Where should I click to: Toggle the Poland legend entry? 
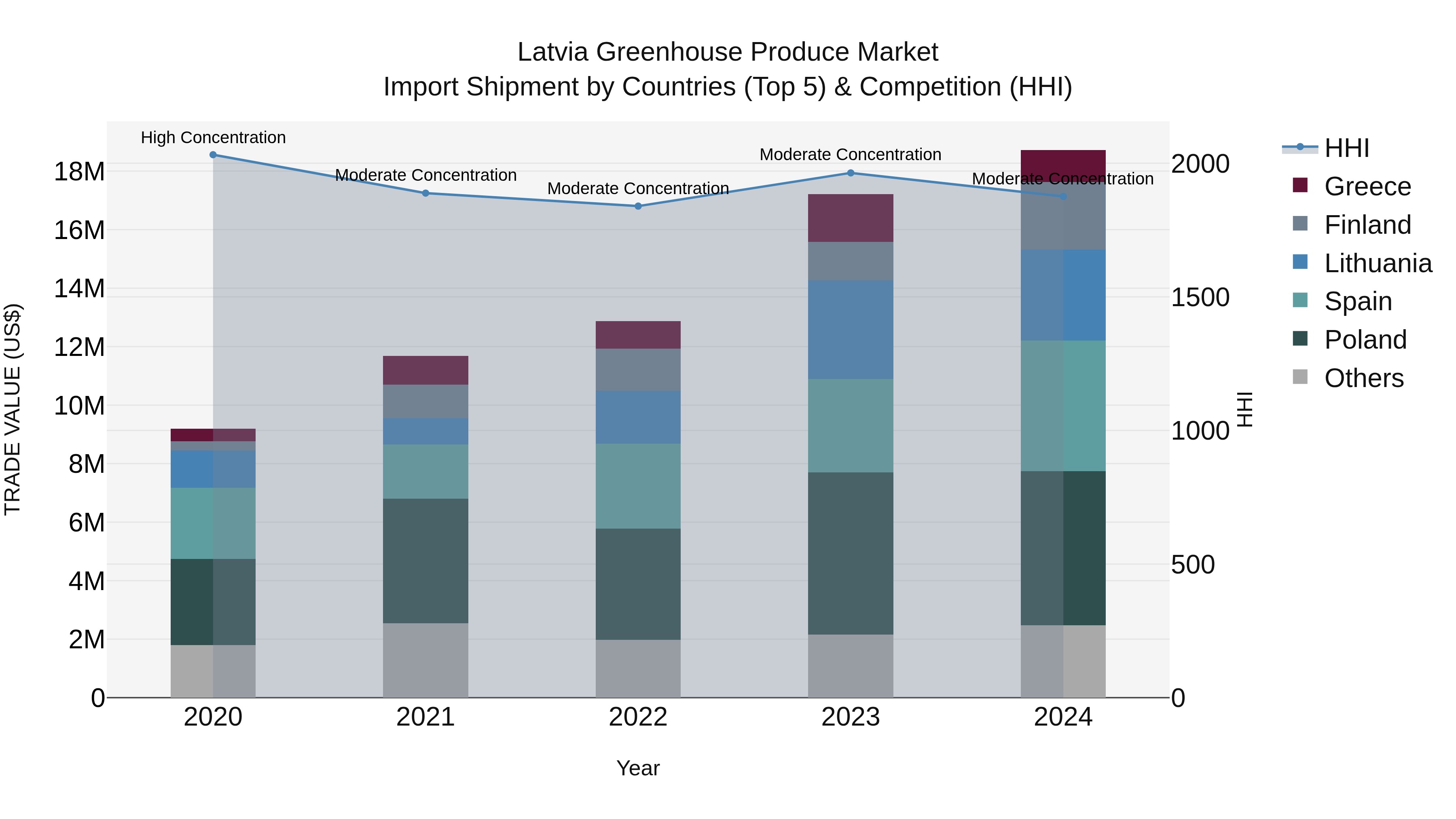tap(1349, 340)
